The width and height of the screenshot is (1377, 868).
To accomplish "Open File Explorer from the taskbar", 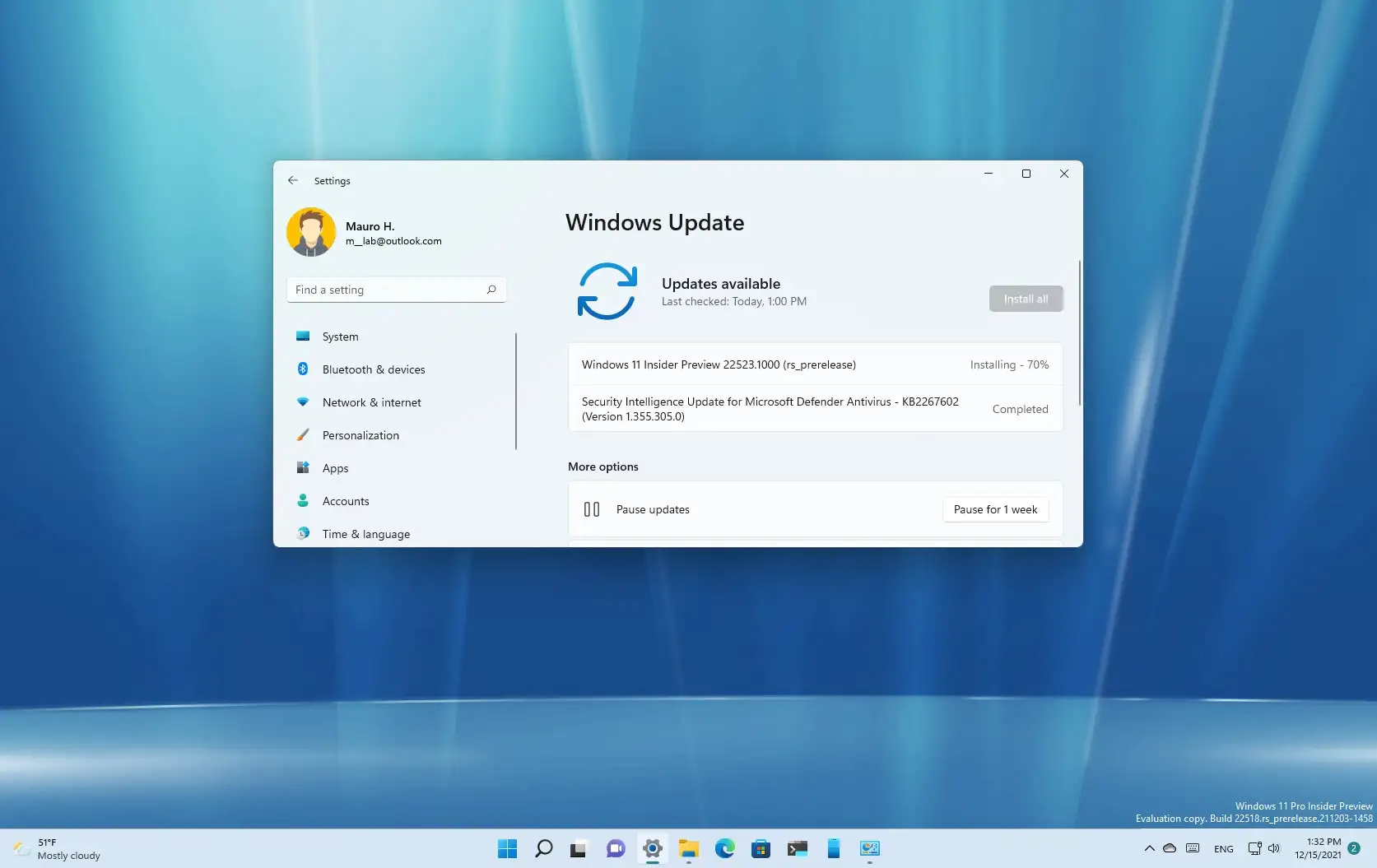I will 689,848.
